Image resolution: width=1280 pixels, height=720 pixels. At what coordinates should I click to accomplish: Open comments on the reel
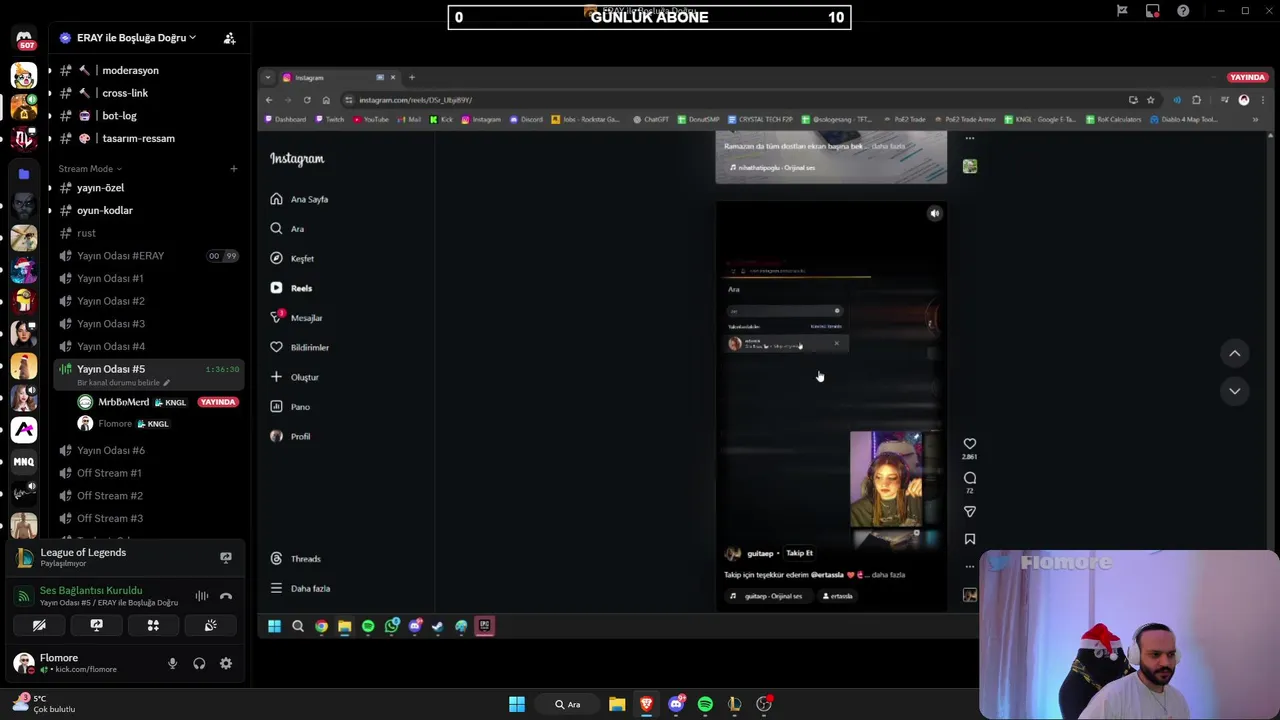pos(970,478)
